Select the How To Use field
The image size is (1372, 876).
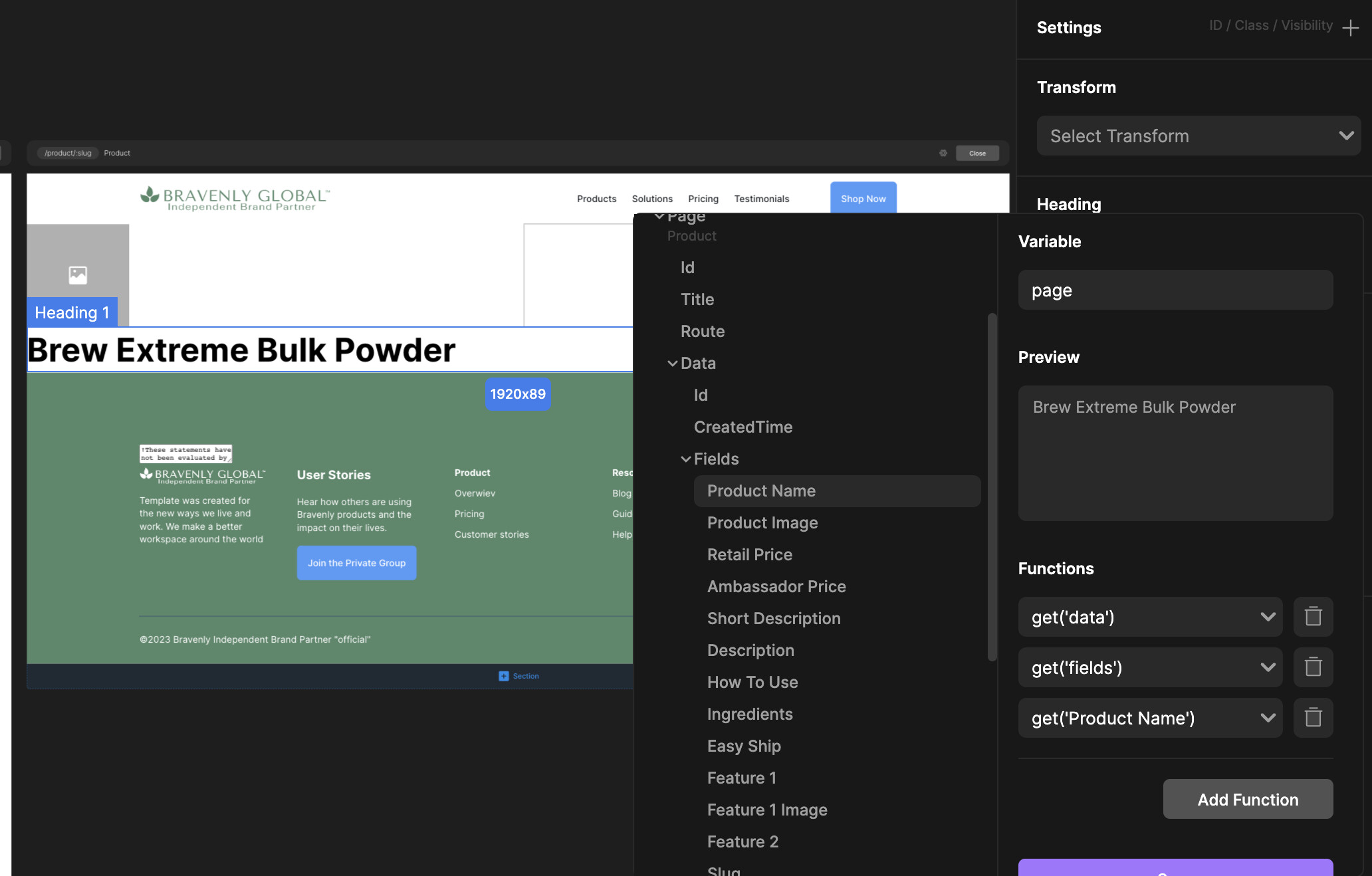(x=752, y=683)
